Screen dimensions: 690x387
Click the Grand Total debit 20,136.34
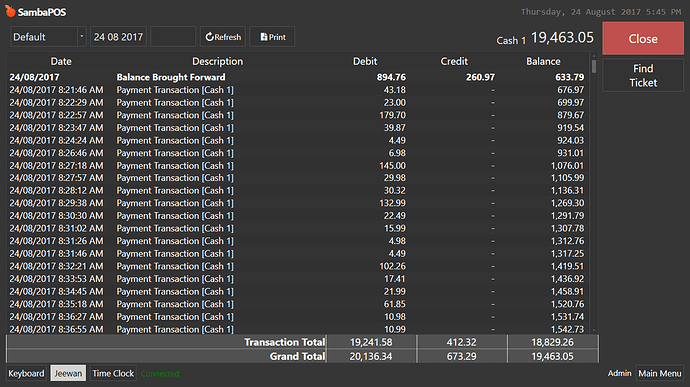371,356
